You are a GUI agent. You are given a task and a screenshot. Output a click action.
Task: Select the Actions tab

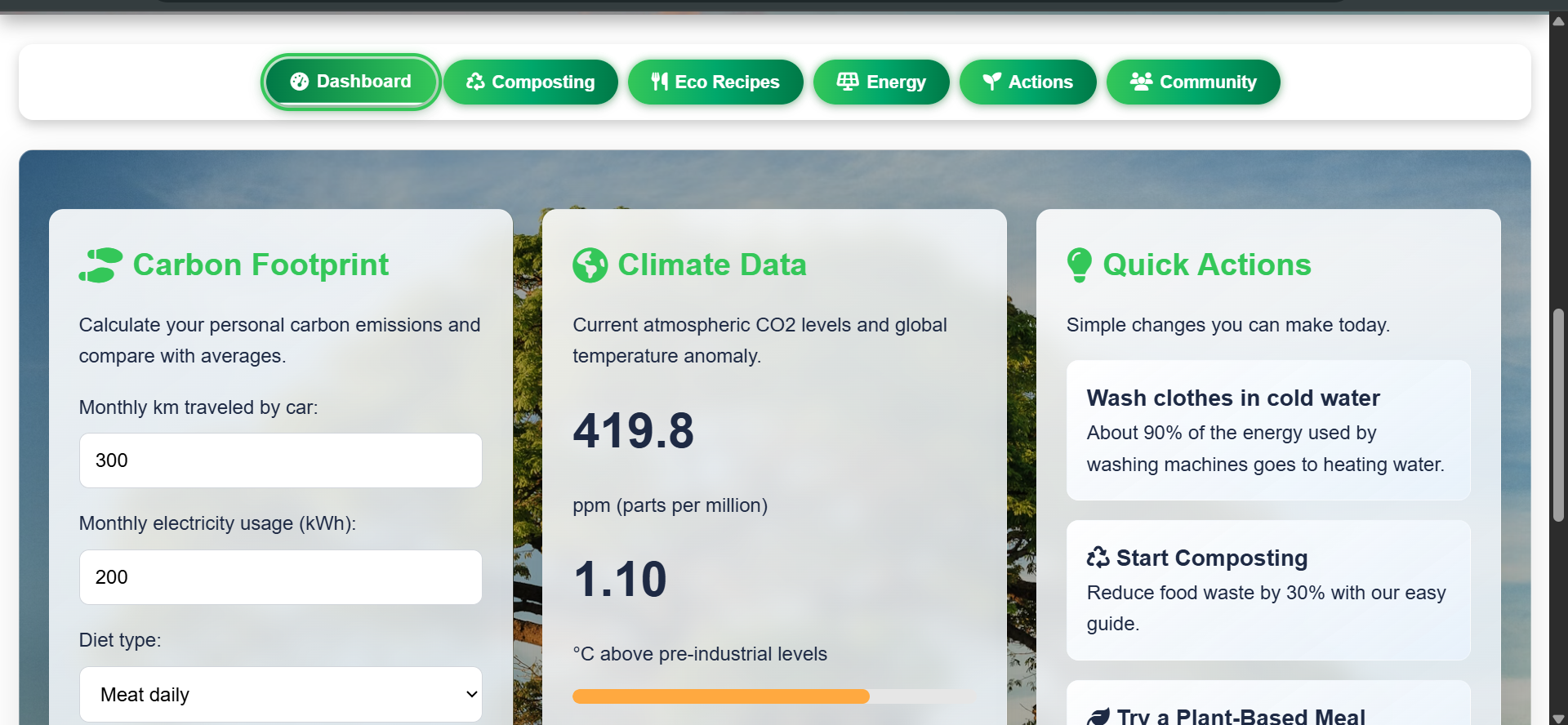(1027, 82)
